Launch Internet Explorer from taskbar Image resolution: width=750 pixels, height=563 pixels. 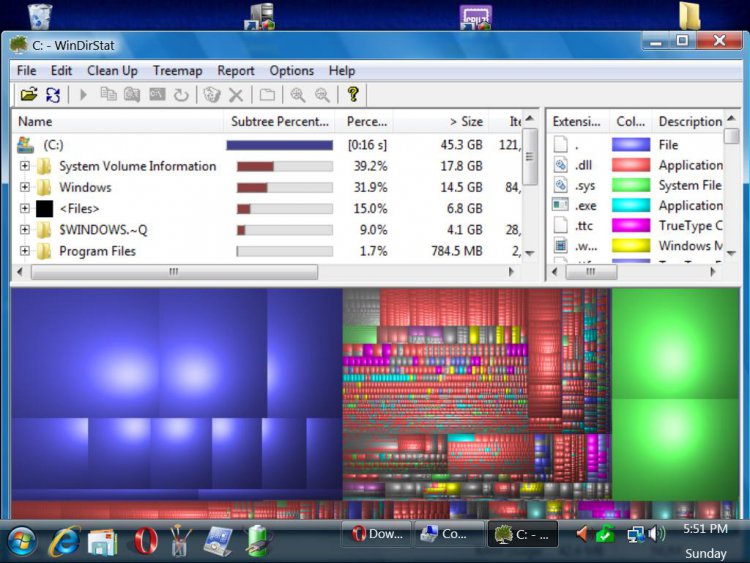[x=64, y=542]
